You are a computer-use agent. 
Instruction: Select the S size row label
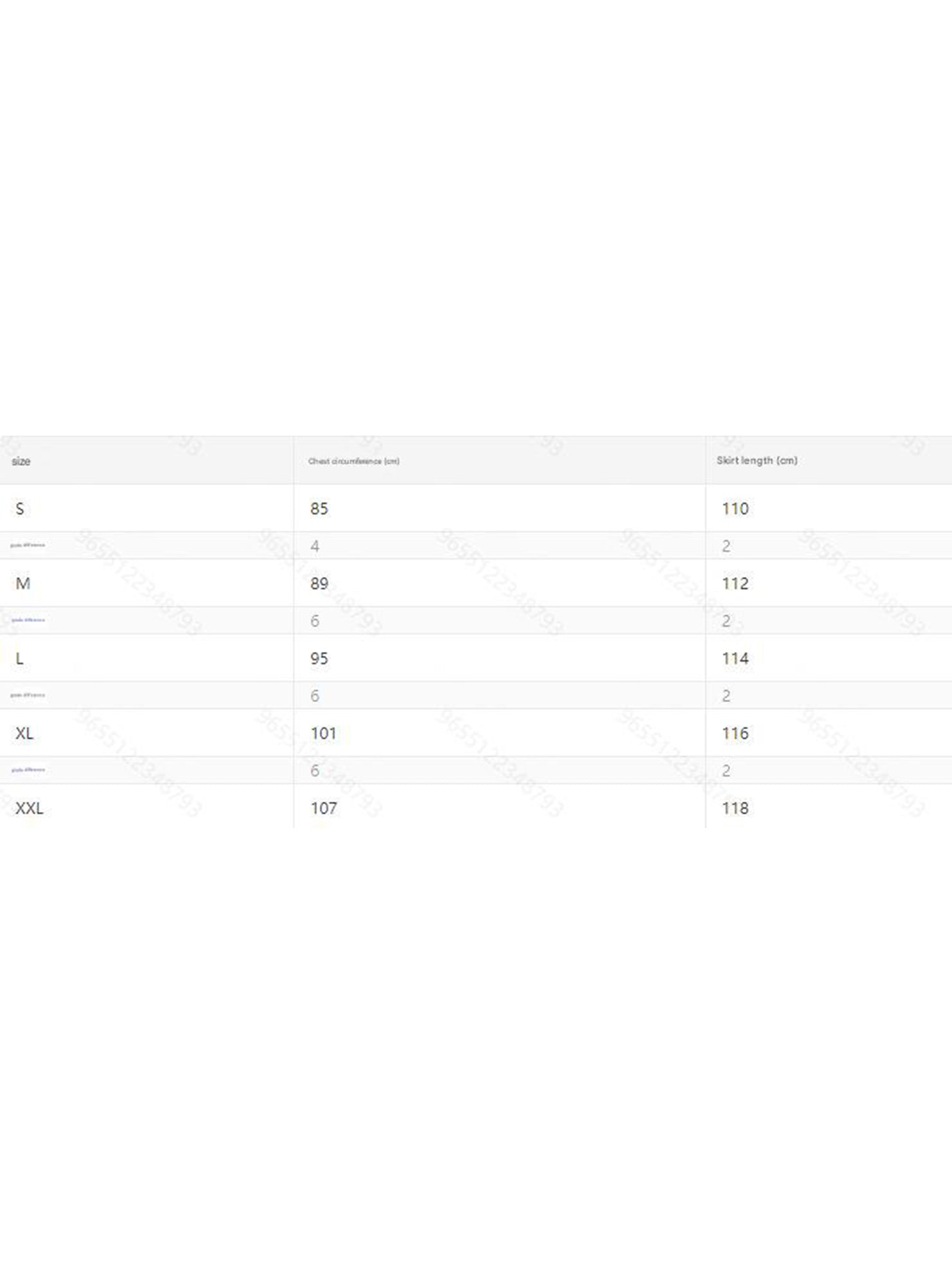pos(20,509)
